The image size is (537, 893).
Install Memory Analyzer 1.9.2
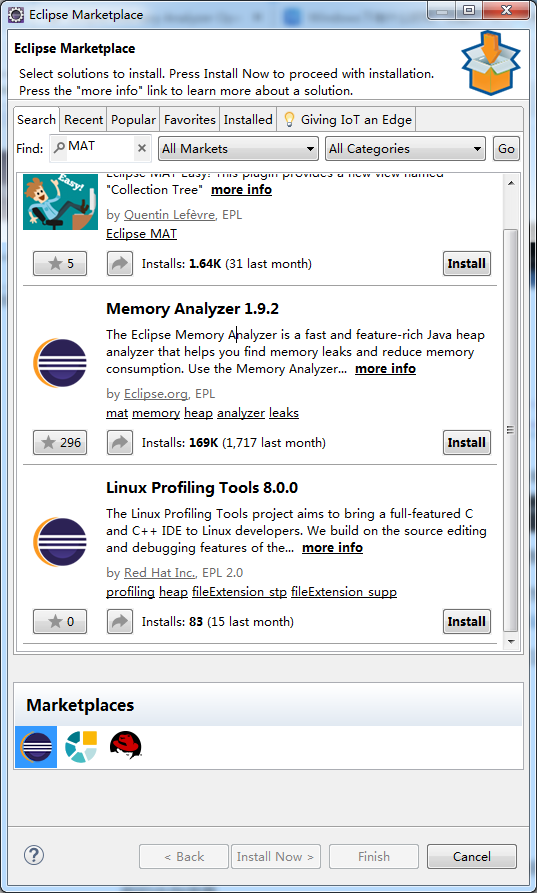[x=466, y=443]
